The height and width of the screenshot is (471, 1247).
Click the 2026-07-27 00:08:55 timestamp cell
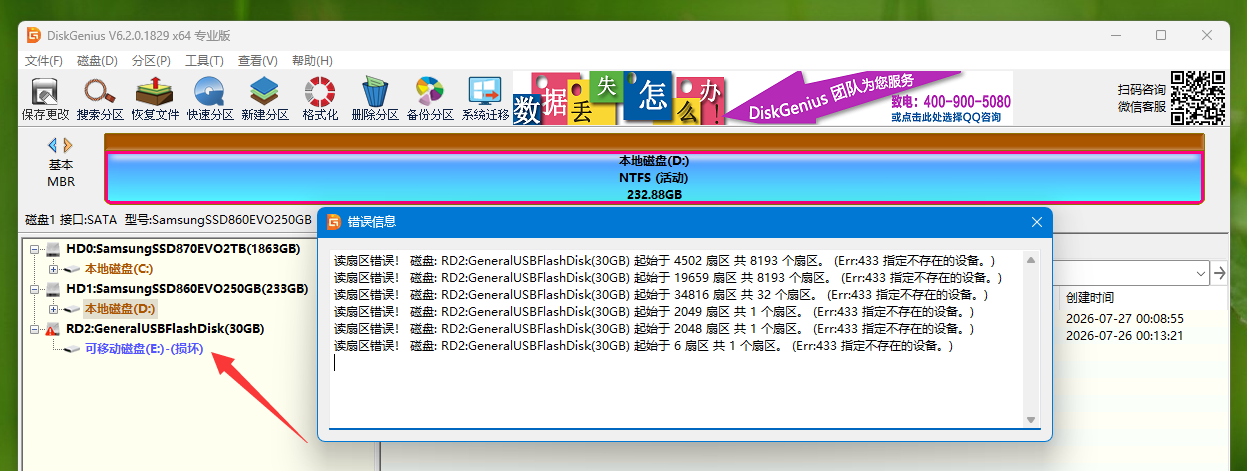click(1125, 319)
